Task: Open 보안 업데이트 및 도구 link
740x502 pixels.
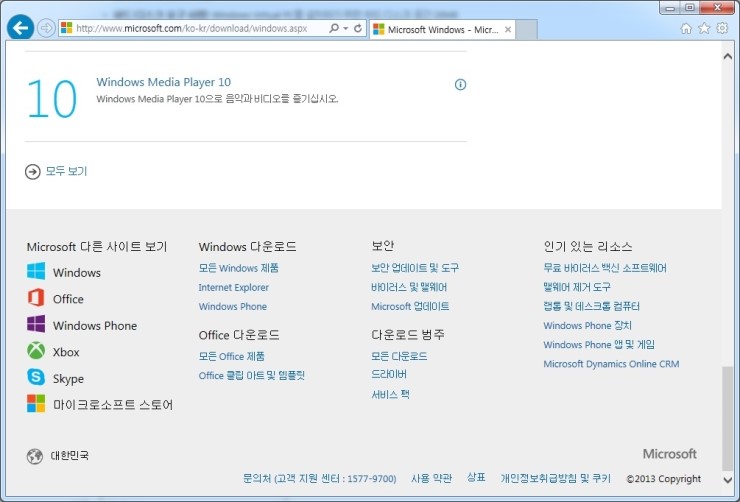Action: pos(415,268)
